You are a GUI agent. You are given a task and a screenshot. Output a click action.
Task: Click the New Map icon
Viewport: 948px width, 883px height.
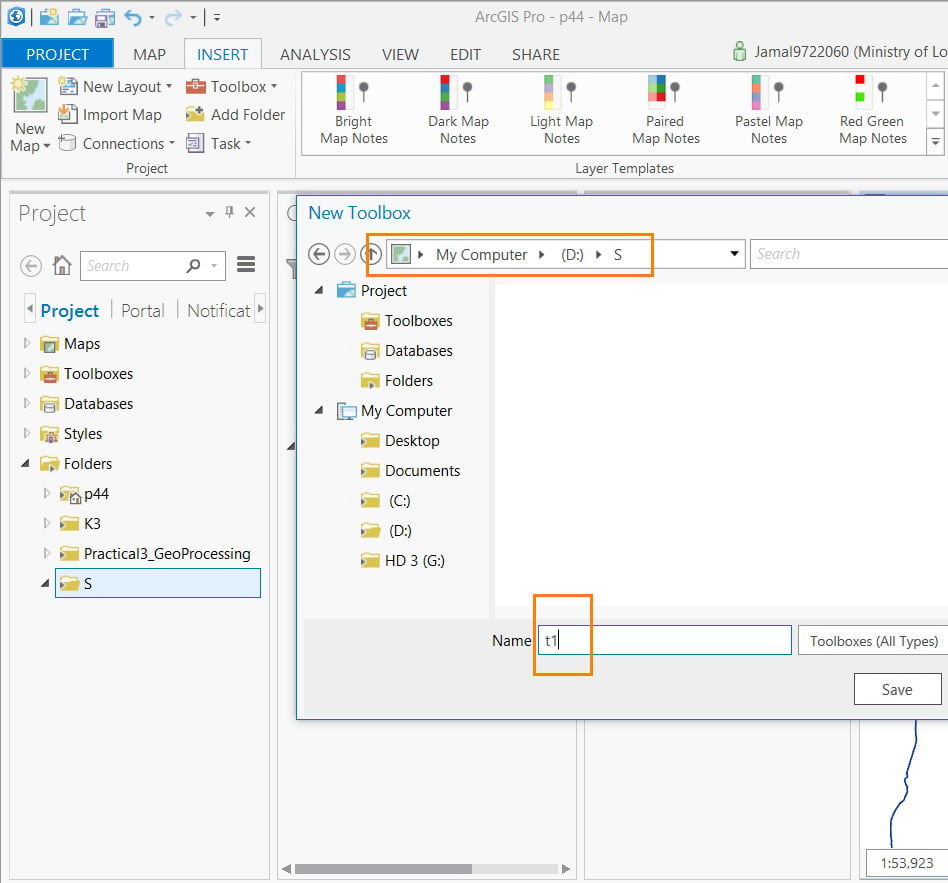click(29, 95)
